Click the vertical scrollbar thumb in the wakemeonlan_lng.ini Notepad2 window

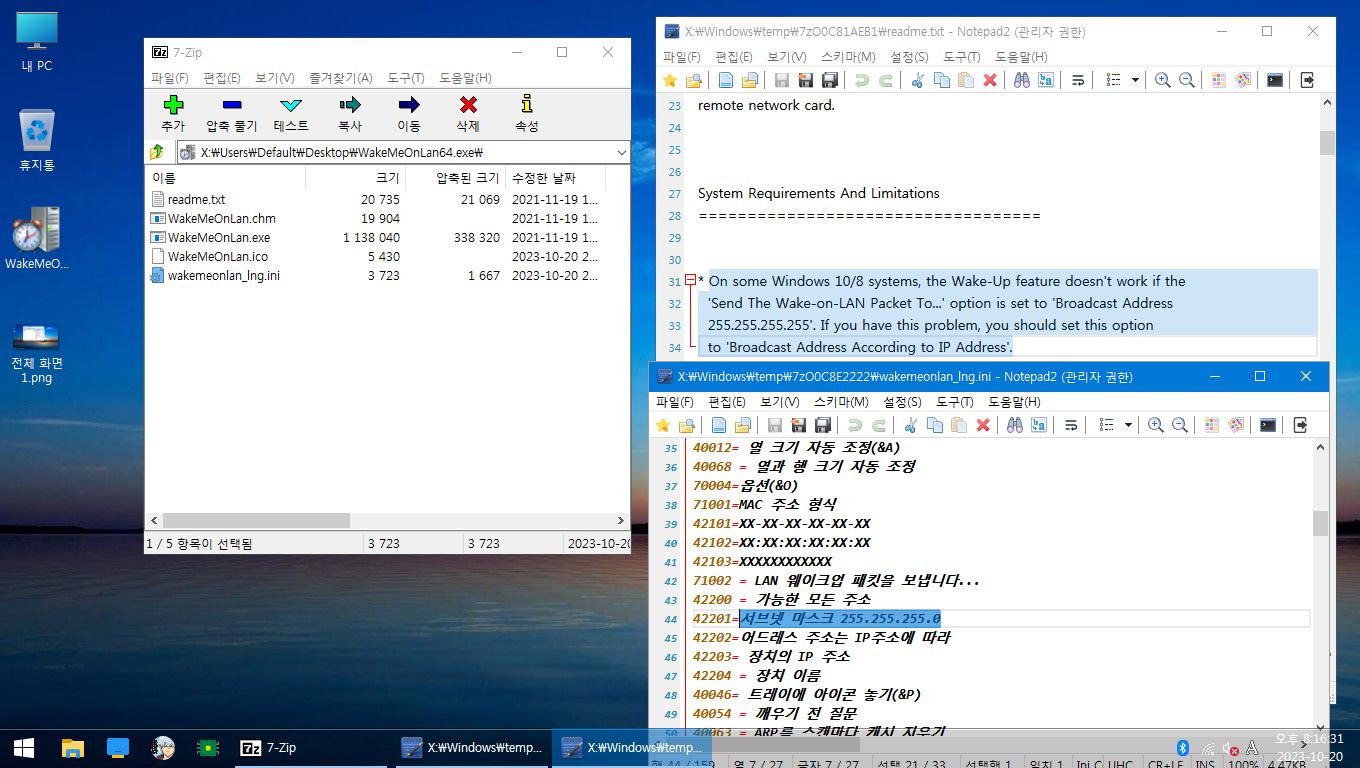(x=1320, y=524)
